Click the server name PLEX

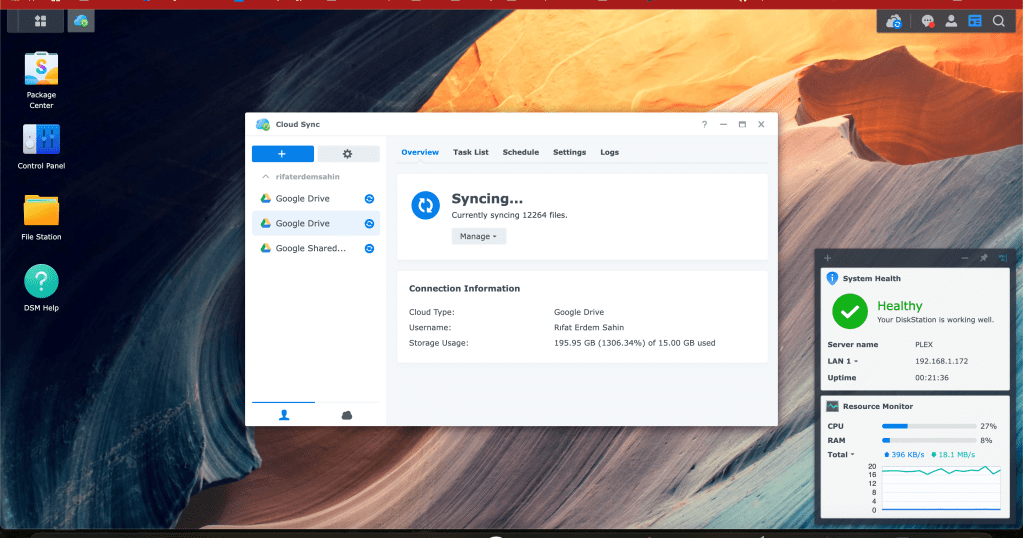[x=924, y=344]
